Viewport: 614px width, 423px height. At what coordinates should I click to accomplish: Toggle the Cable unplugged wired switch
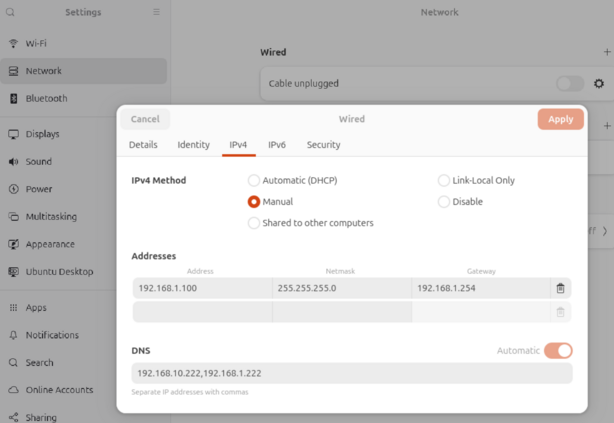(x=570, y=83)
